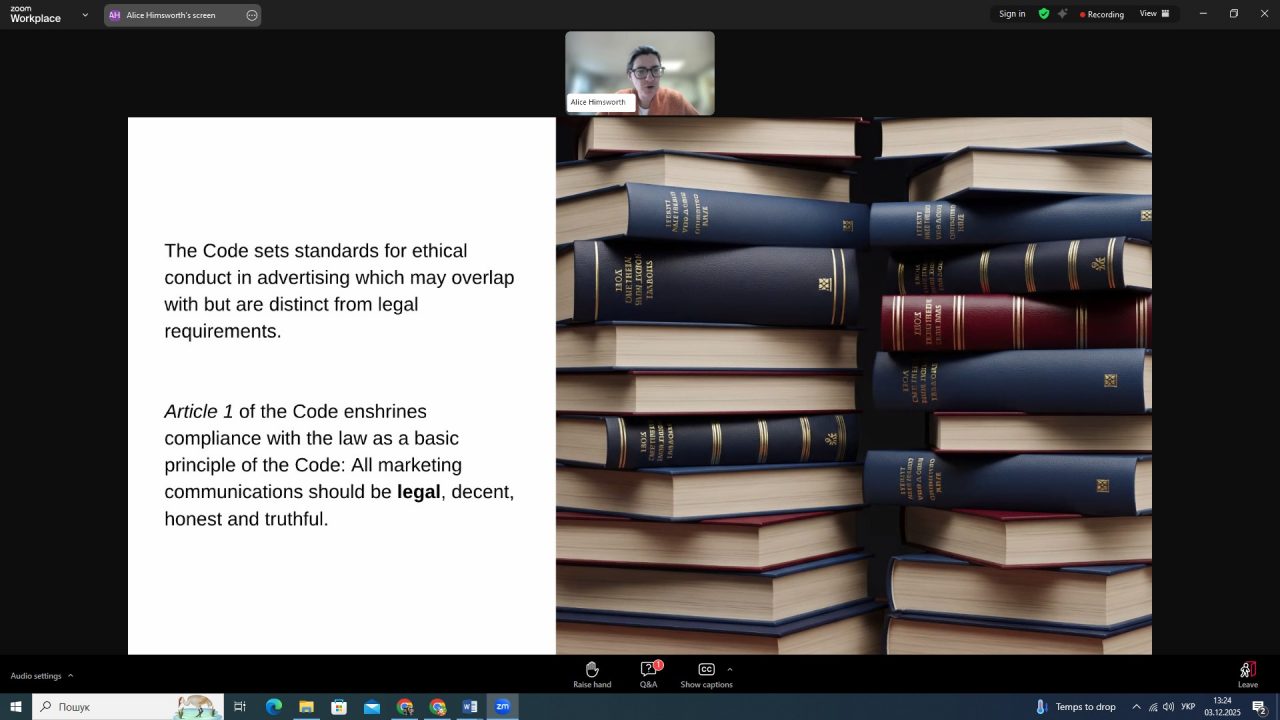Select Alice Himsworth's screen tab
The width and height of the screenshot is (1280, 720).
point(172,15)
